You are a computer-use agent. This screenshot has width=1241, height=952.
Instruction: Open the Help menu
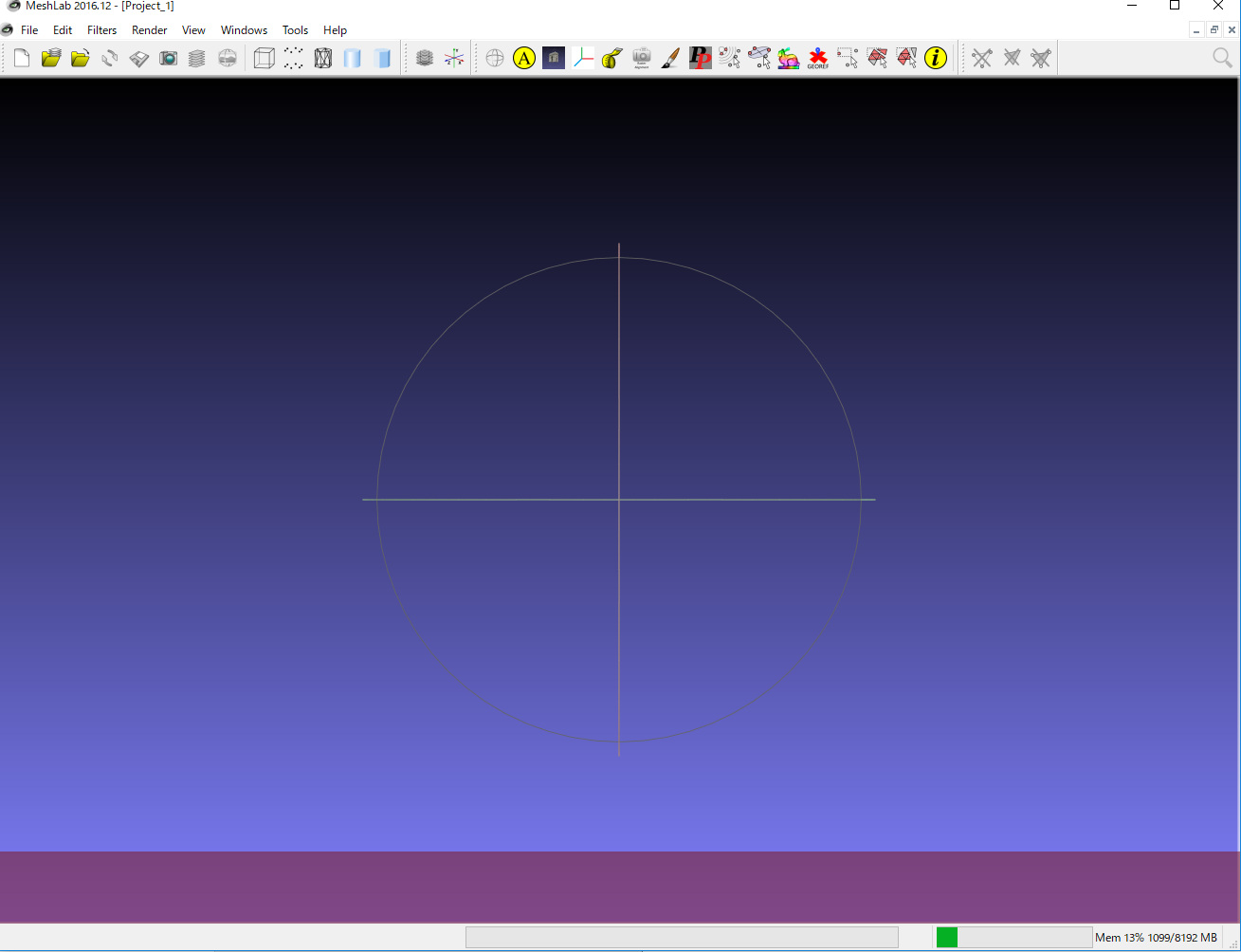coord(335,30)
